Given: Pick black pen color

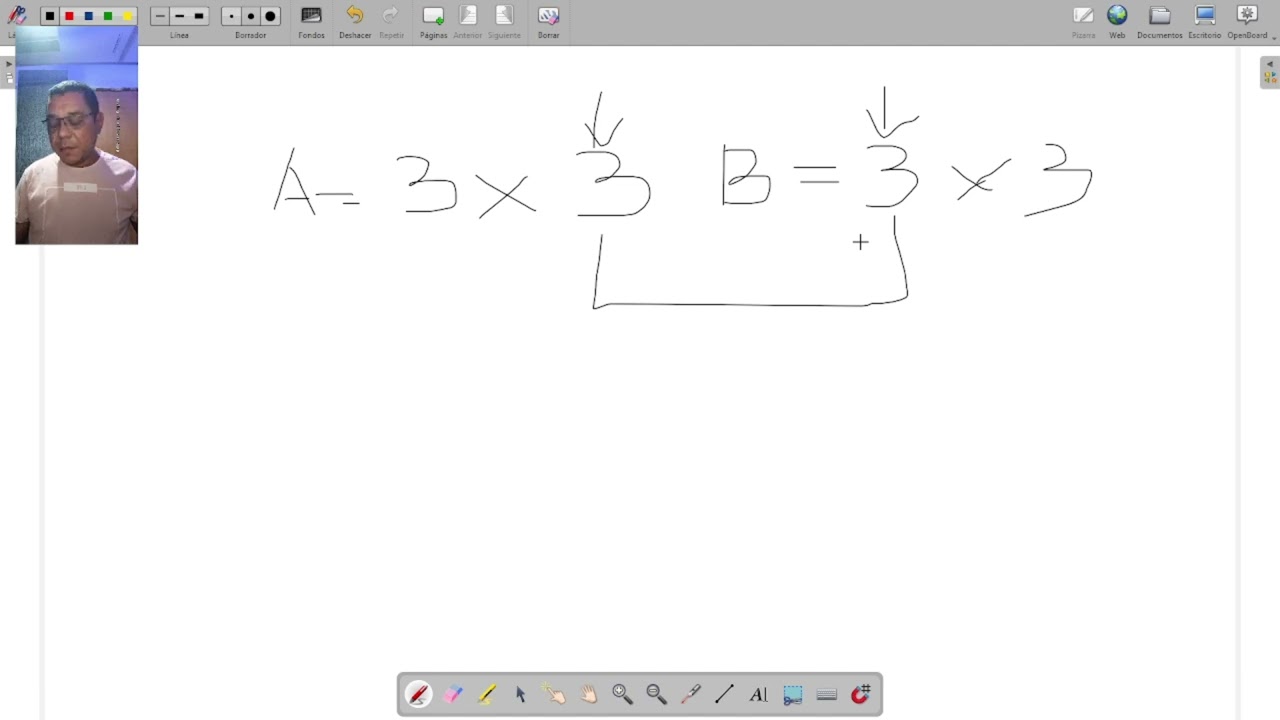Looking at the screenshot, I should 50,16.
